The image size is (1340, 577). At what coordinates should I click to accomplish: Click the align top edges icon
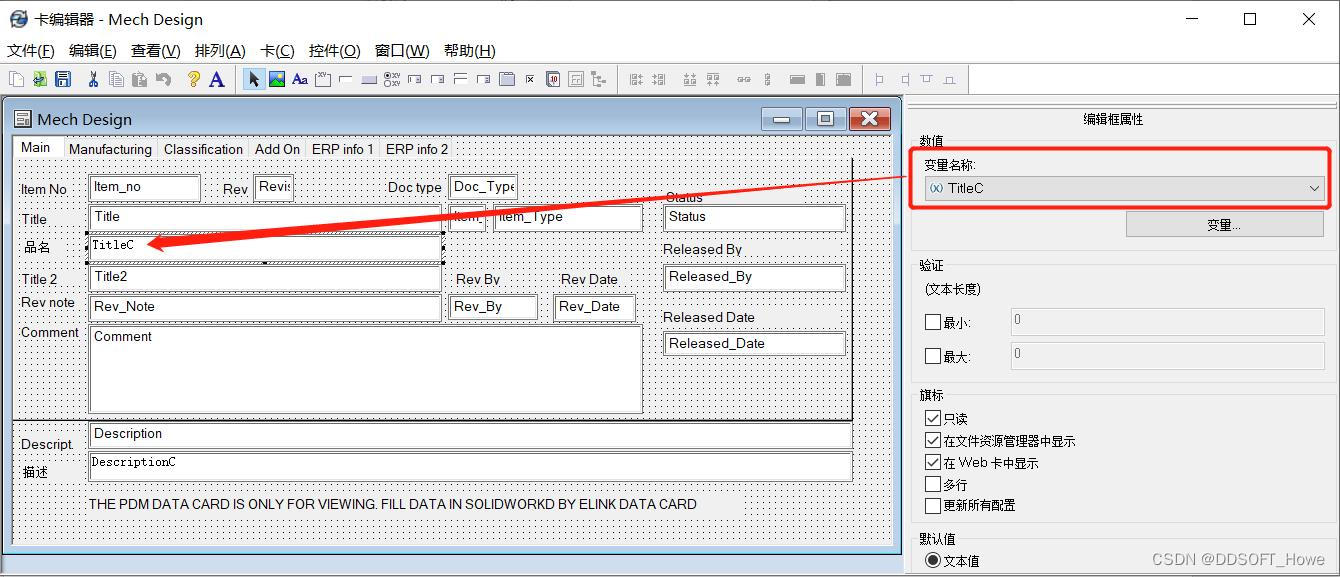coord(713,79)
